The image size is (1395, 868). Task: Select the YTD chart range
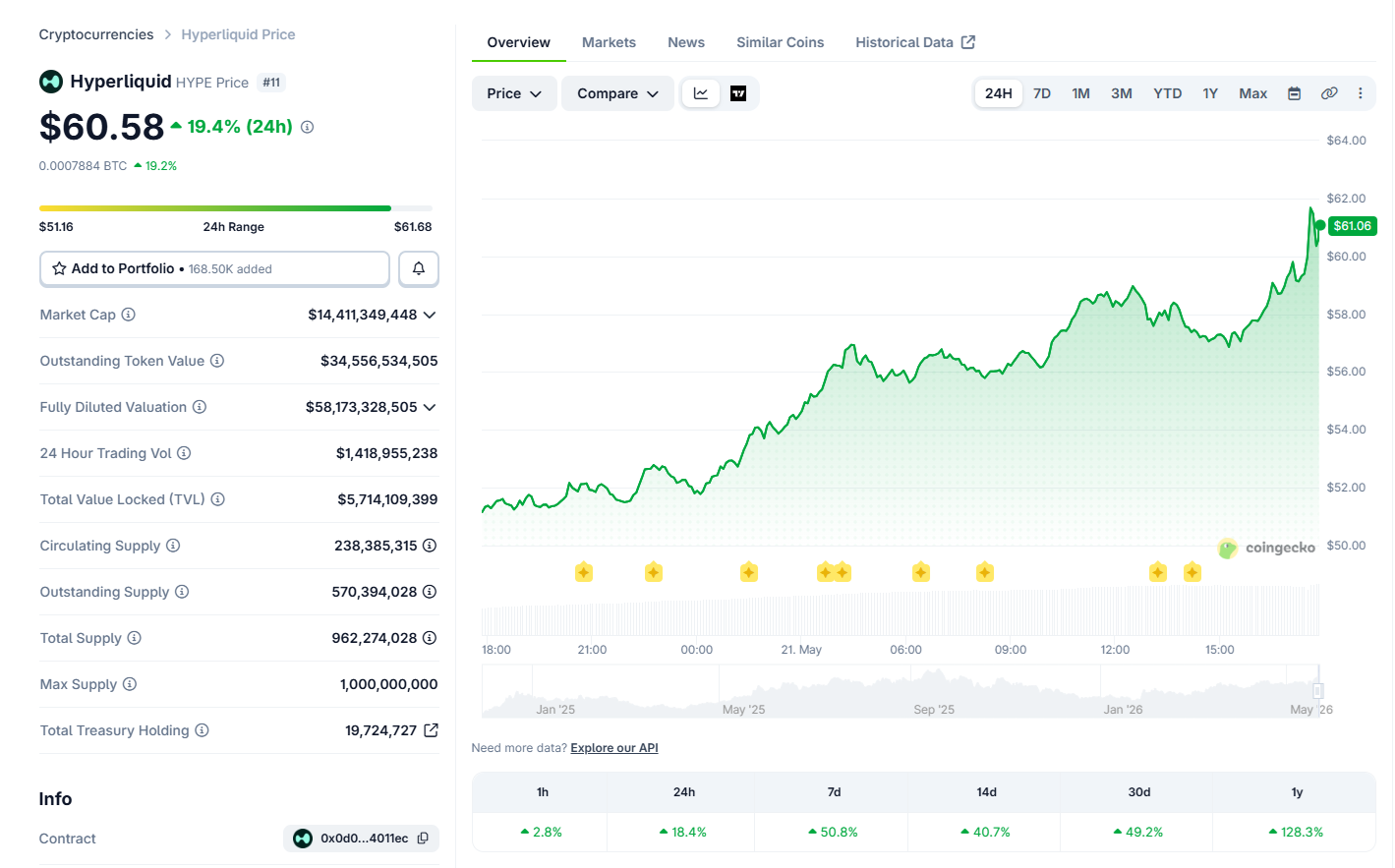1168,93
